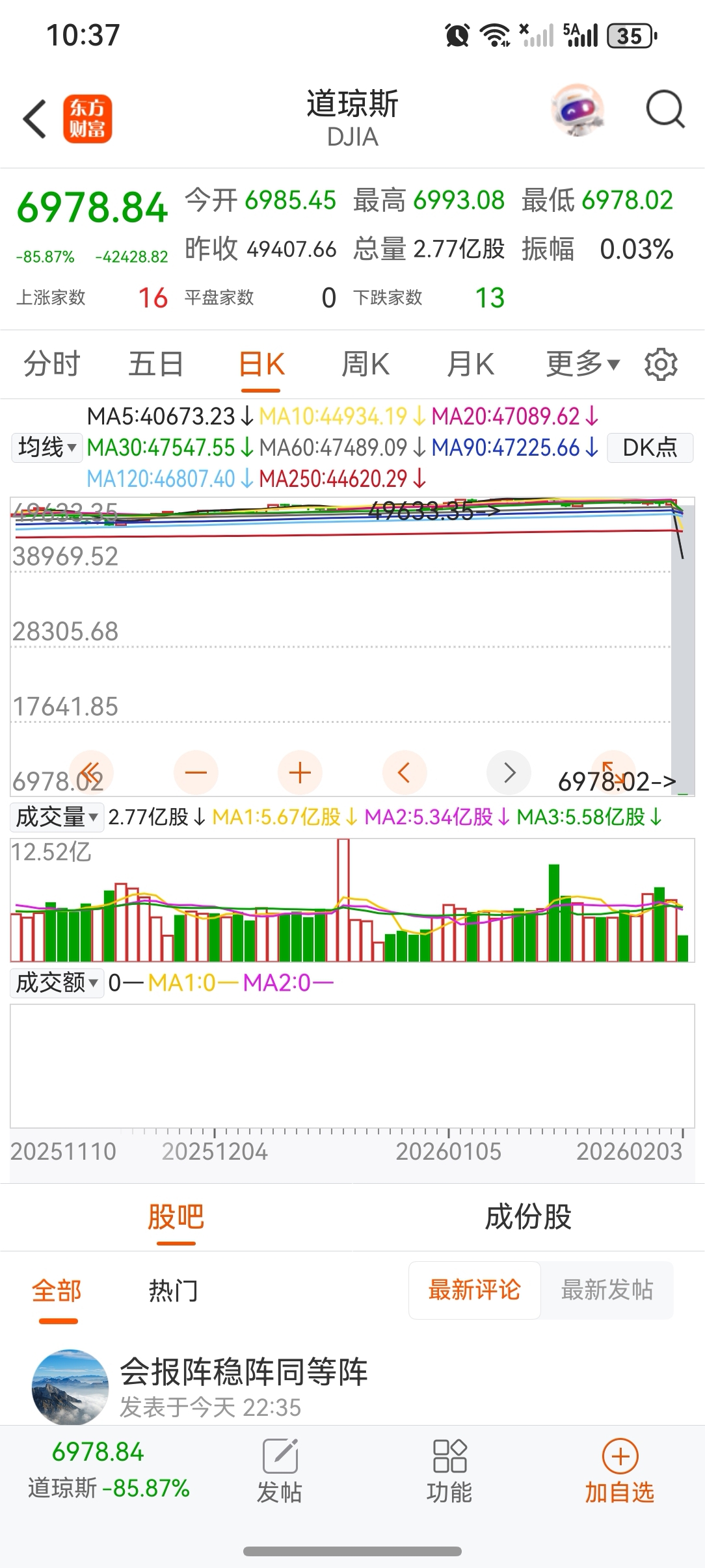Image resolution: width=705 pixels, height=1568 pixels.
Task: Select the 日K tab
Action: [261, 364]
